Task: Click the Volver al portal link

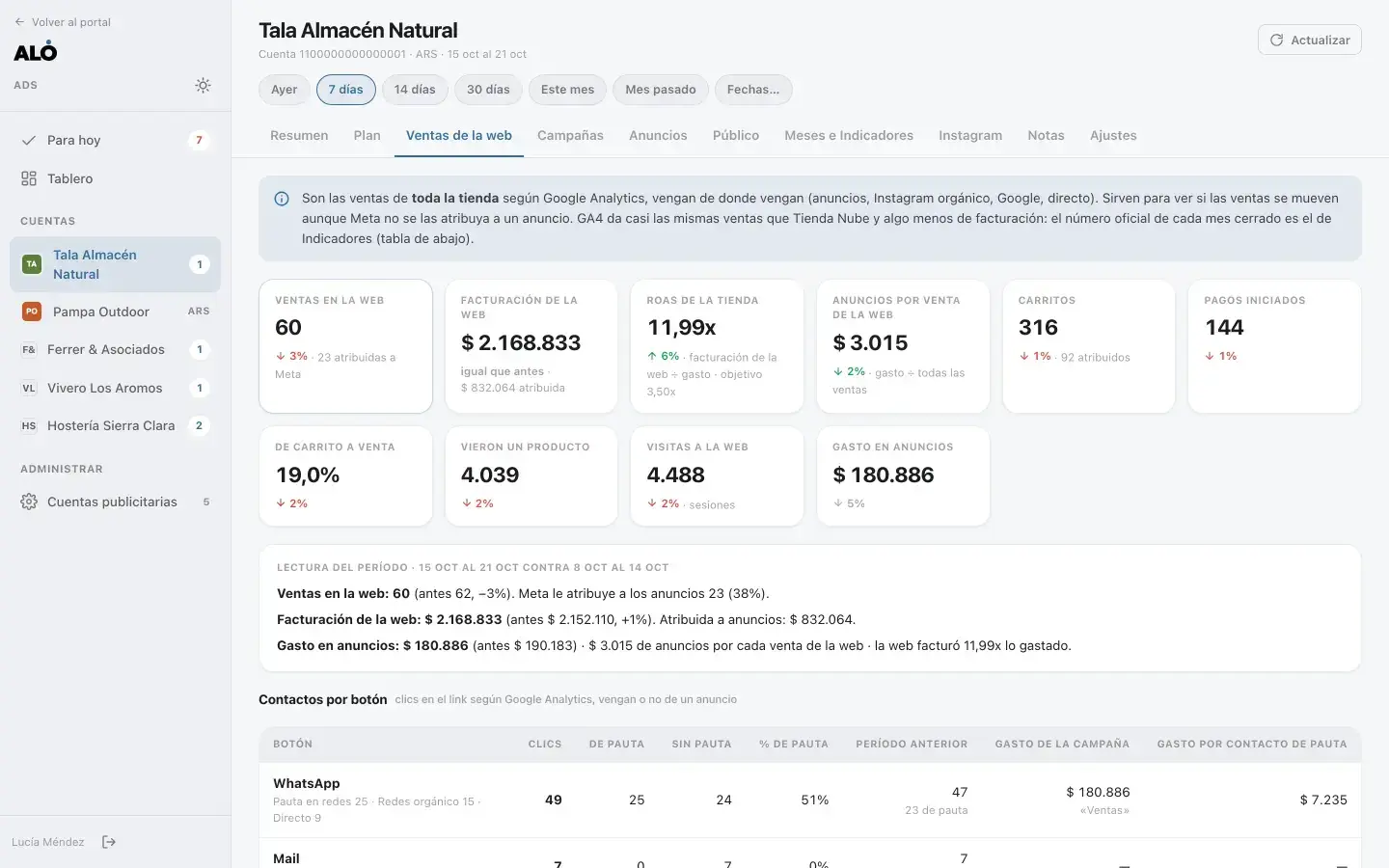Action: 63,22
